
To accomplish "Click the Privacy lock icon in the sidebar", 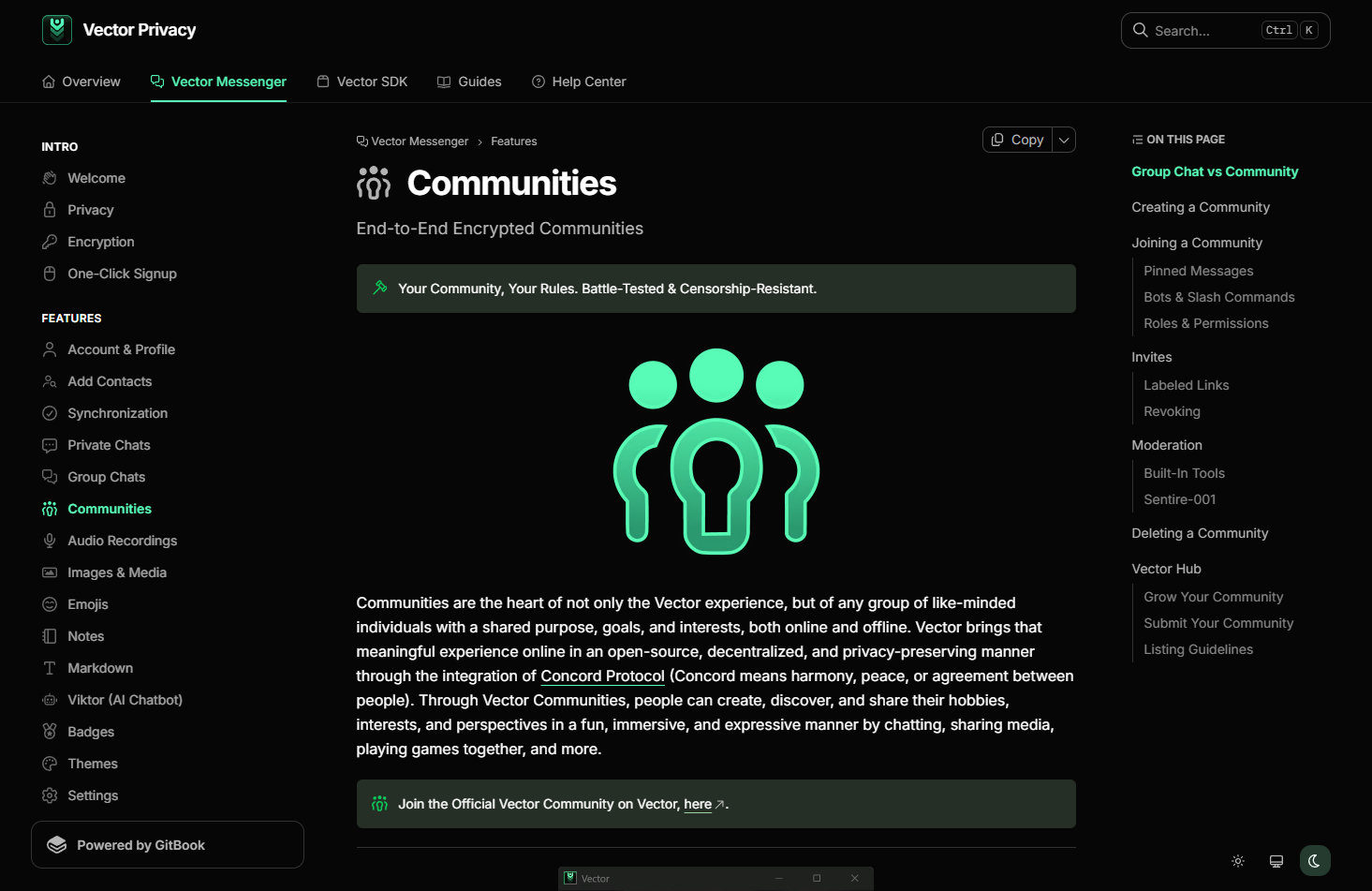I will (50, 210).
